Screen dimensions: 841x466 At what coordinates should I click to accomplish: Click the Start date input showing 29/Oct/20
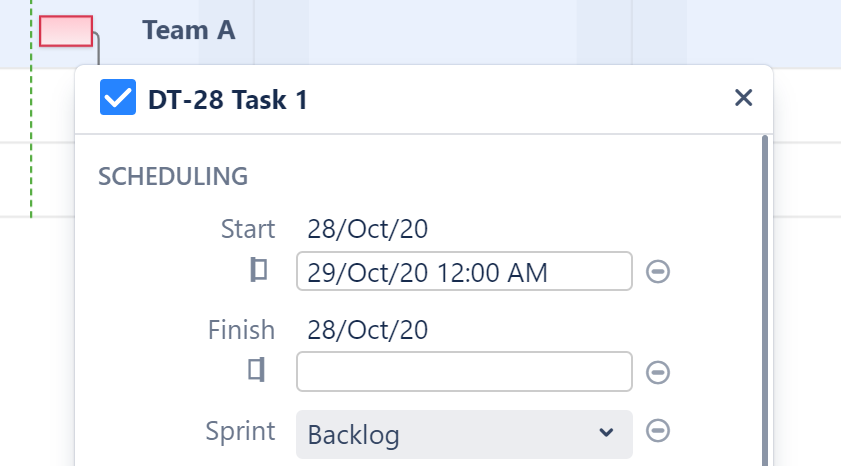click(464, 272)
